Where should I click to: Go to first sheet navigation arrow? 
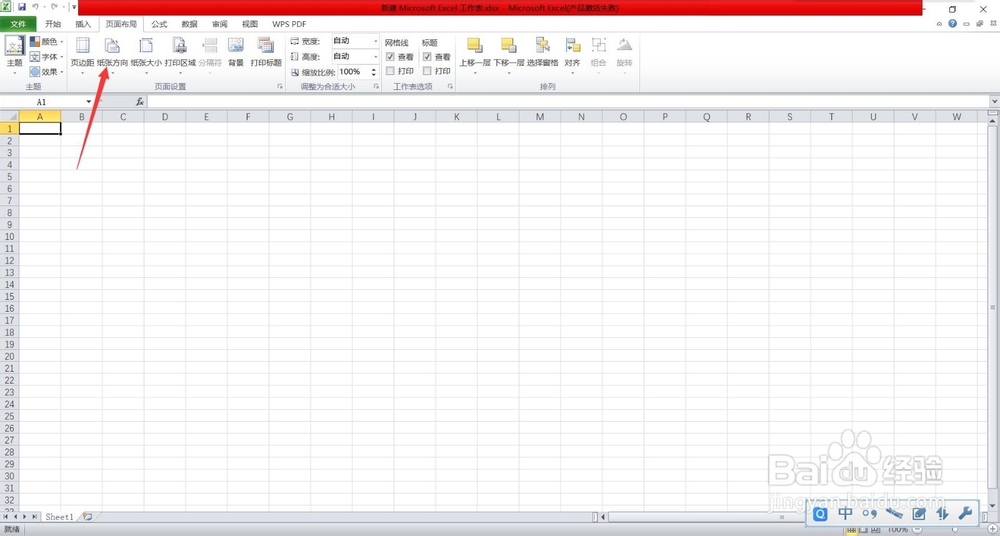click(x=6, y=516)
